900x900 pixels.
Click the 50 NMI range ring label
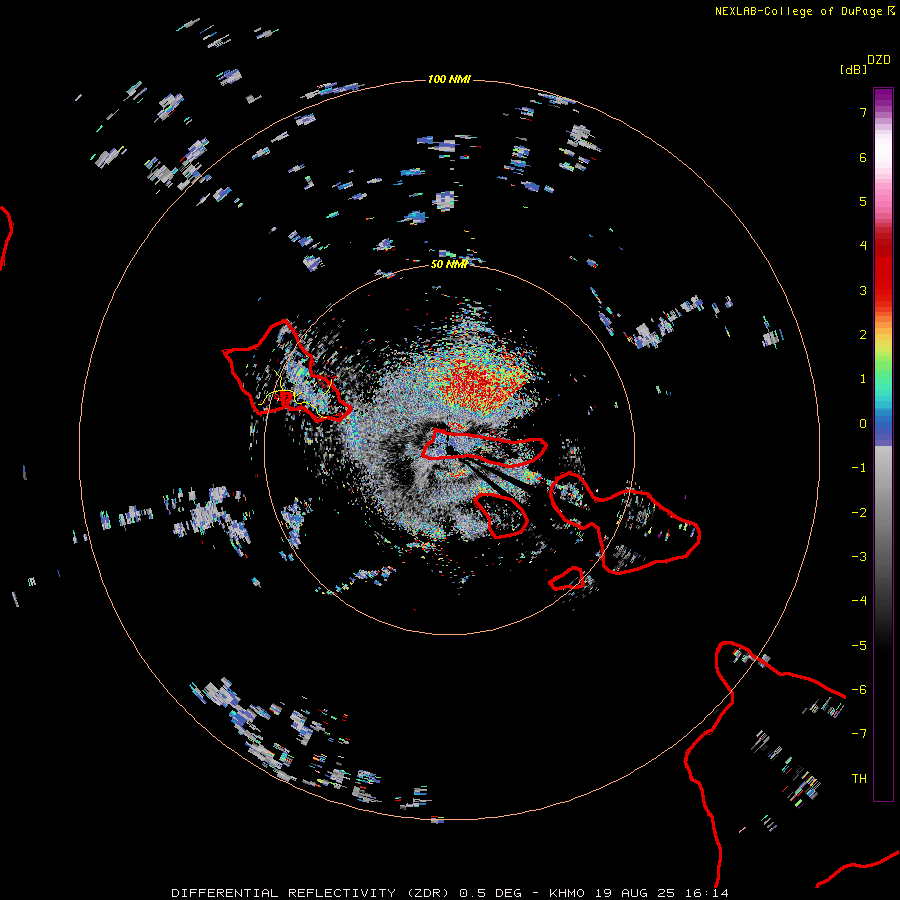[449, 264]
